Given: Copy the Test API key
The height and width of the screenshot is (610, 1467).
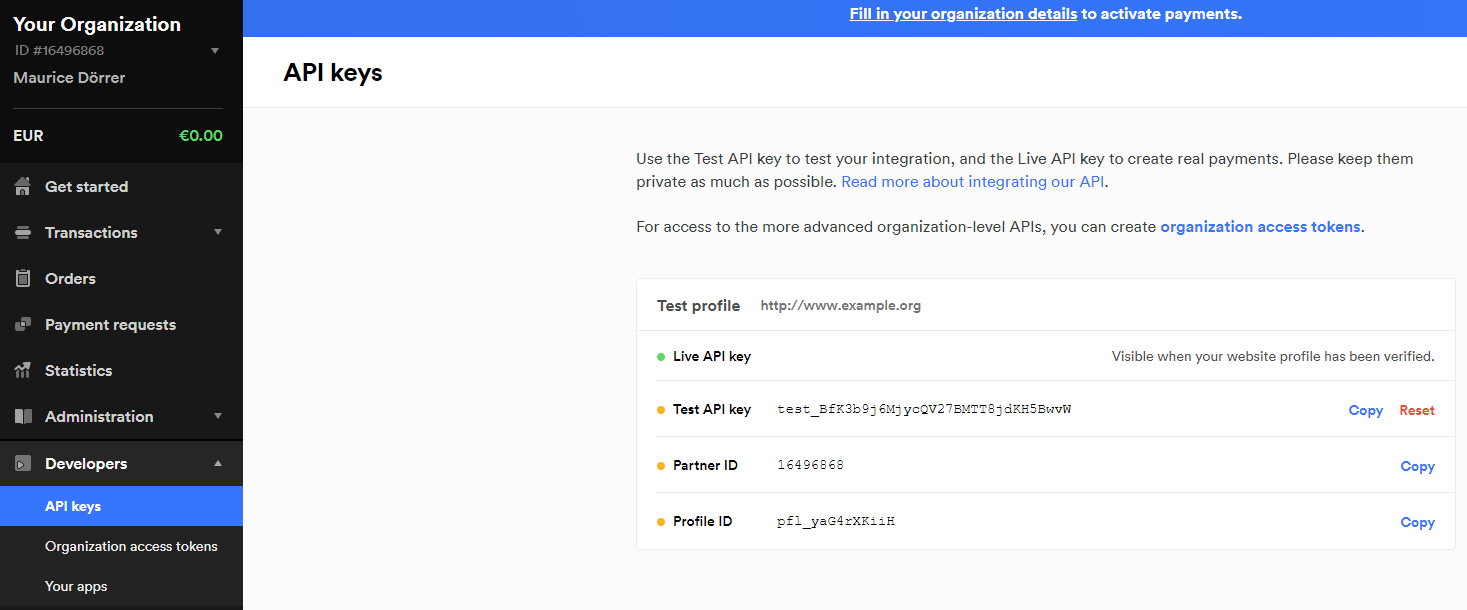Looking at the screenshot, I should tap(1365, 410).
